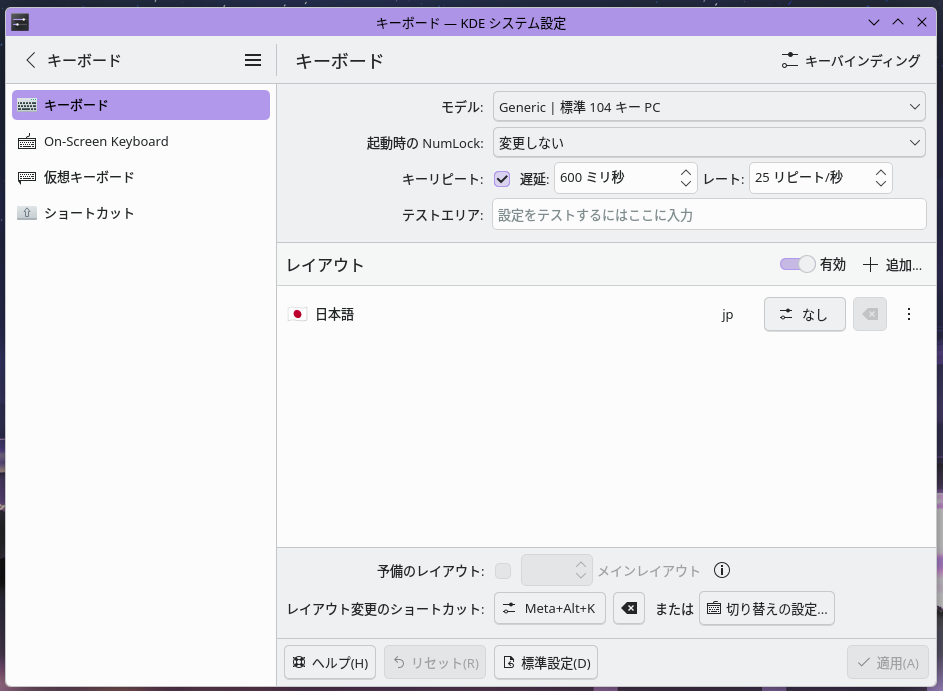This screenshot has height=691, width=943.
Task: Click the back arrow beside キーボード header
Action: [30, 60]
